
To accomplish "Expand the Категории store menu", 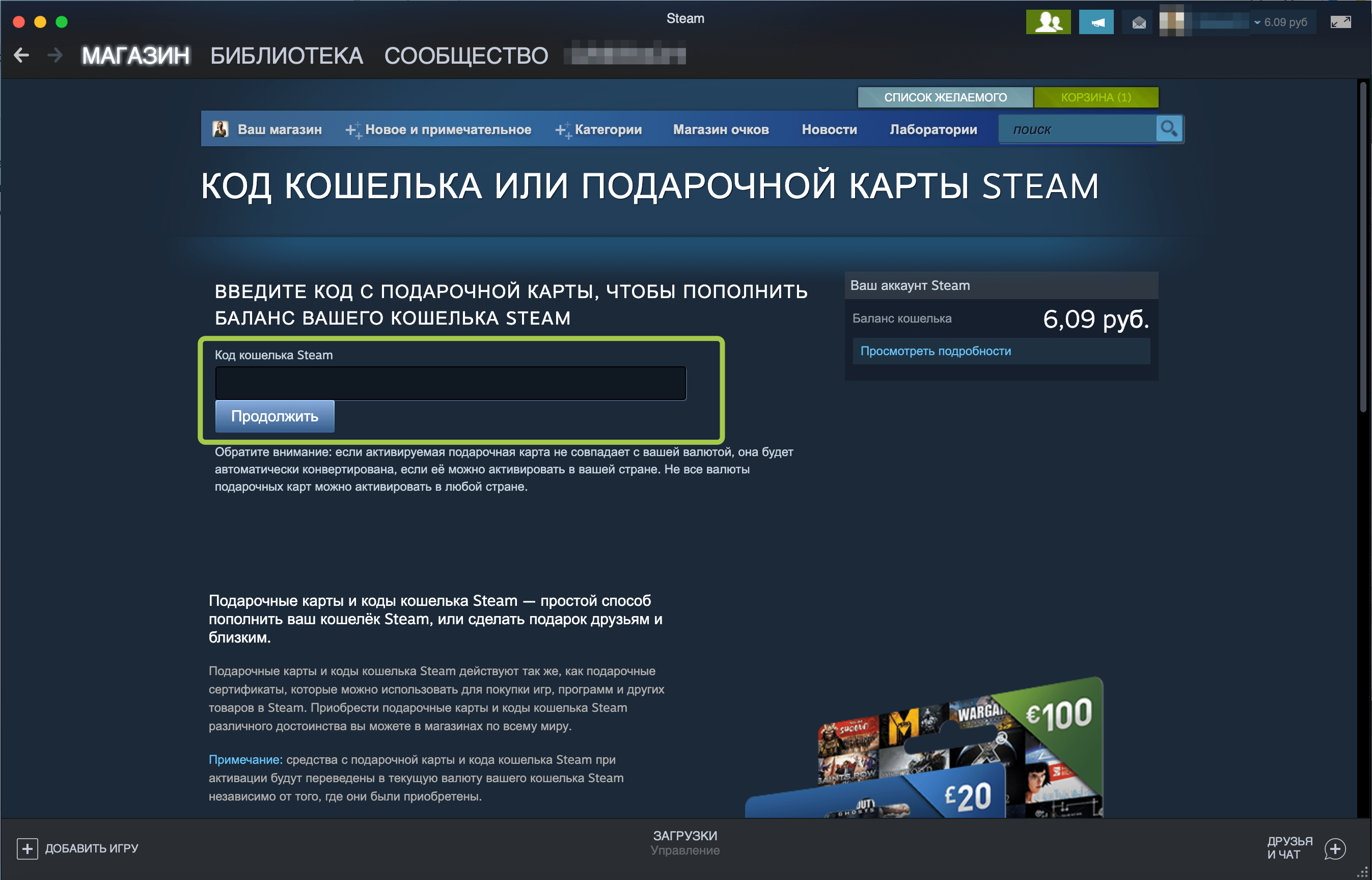I will point(608,130).
